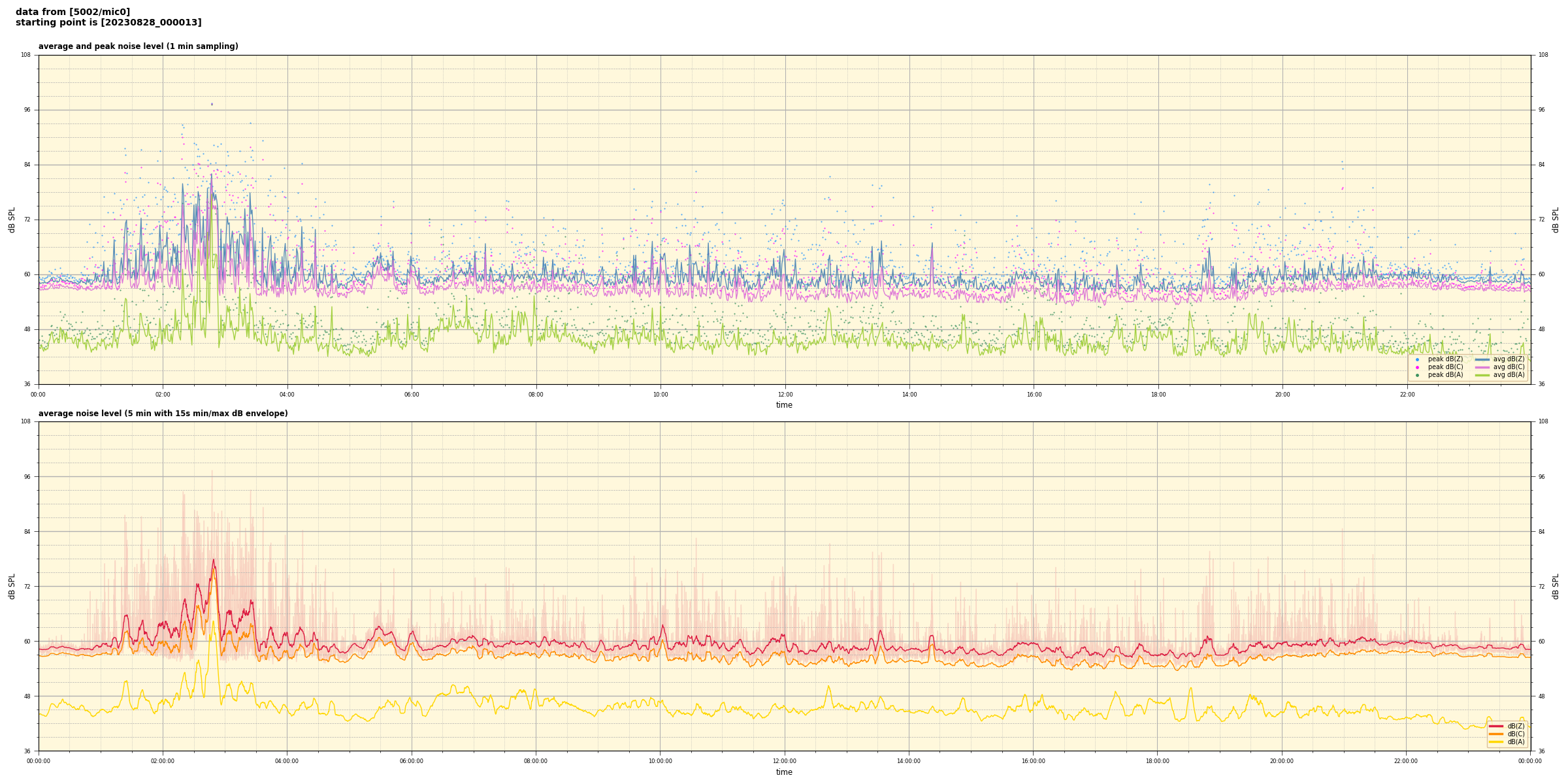Select the avg dB(A) green line legend entry
The height and width of the screenshot is (784, 1568).
pos(1482,375)
